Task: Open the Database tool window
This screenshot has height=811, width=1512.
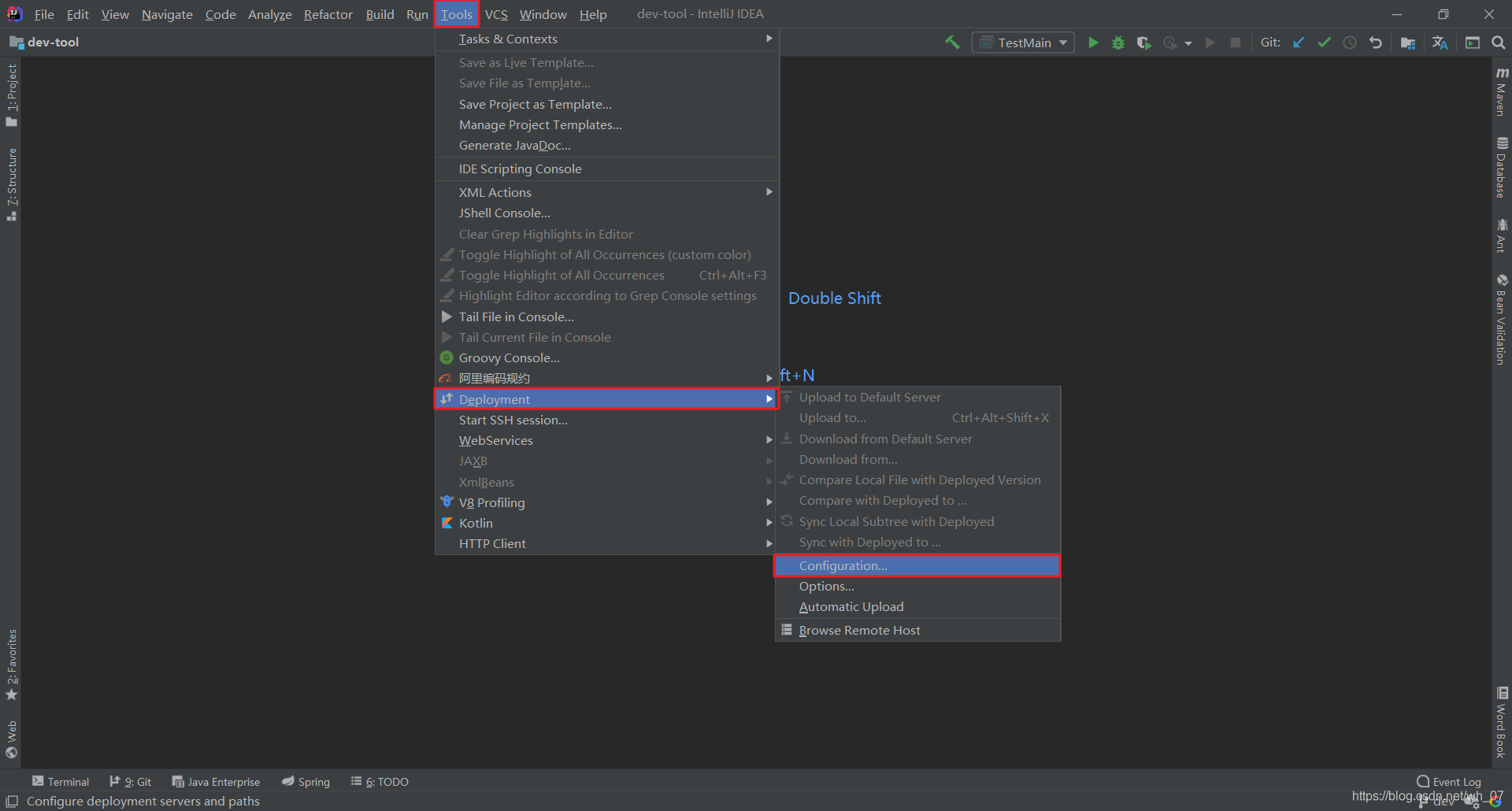Action: coord(1502,168)
